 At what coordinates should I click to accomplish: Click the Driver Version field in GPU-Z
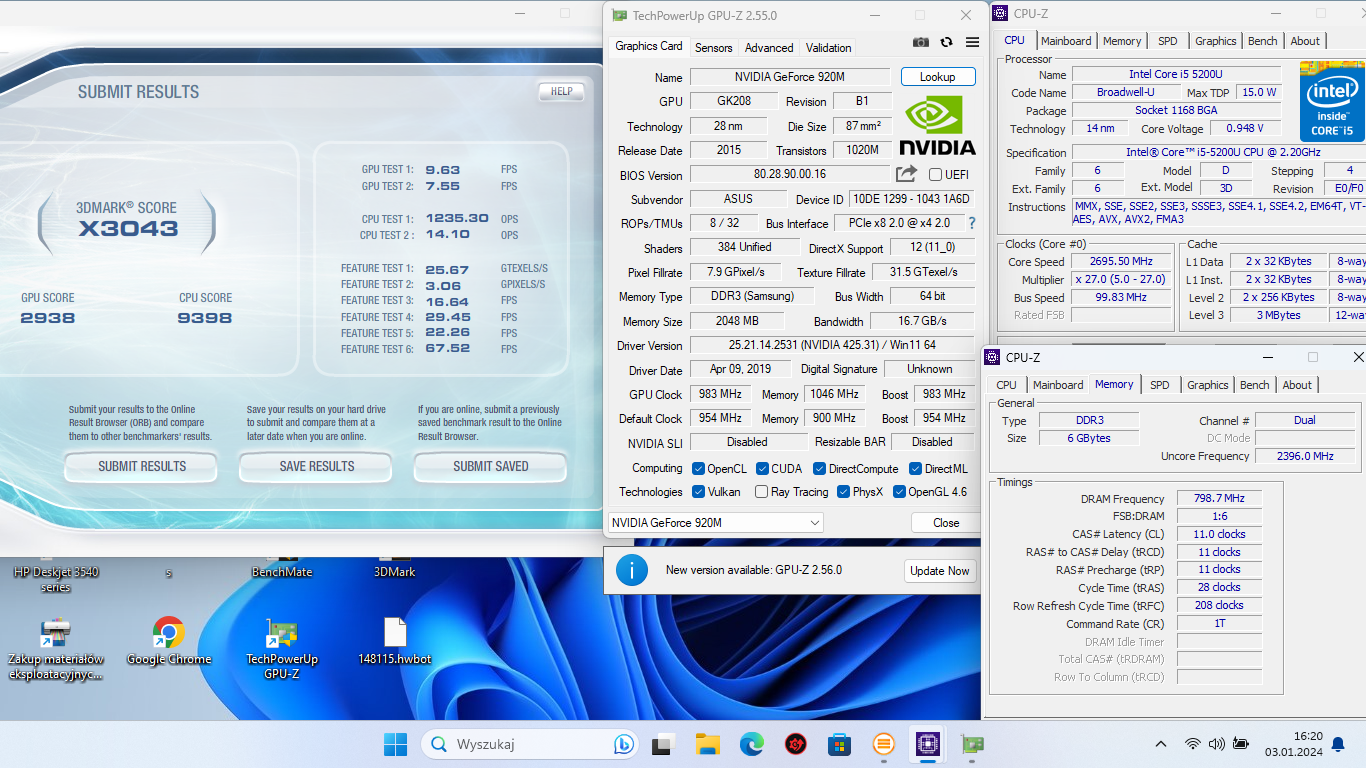point(833,345)
